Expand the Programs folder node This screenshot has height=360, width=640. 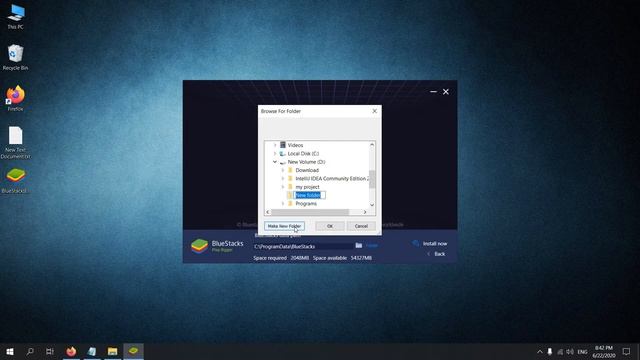[x=283, y=204]
